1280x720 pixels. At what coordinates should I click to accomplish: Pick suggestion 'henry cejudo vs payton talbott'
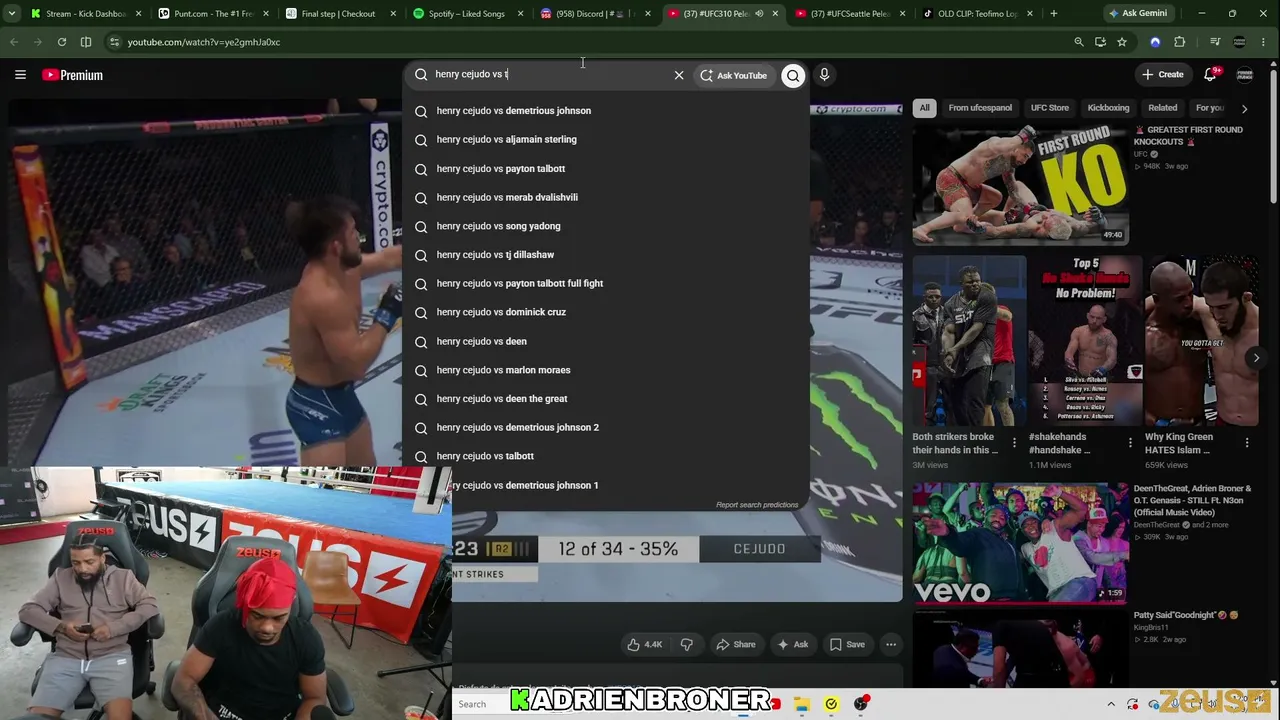pyautogui.click(x=606, y=169)
